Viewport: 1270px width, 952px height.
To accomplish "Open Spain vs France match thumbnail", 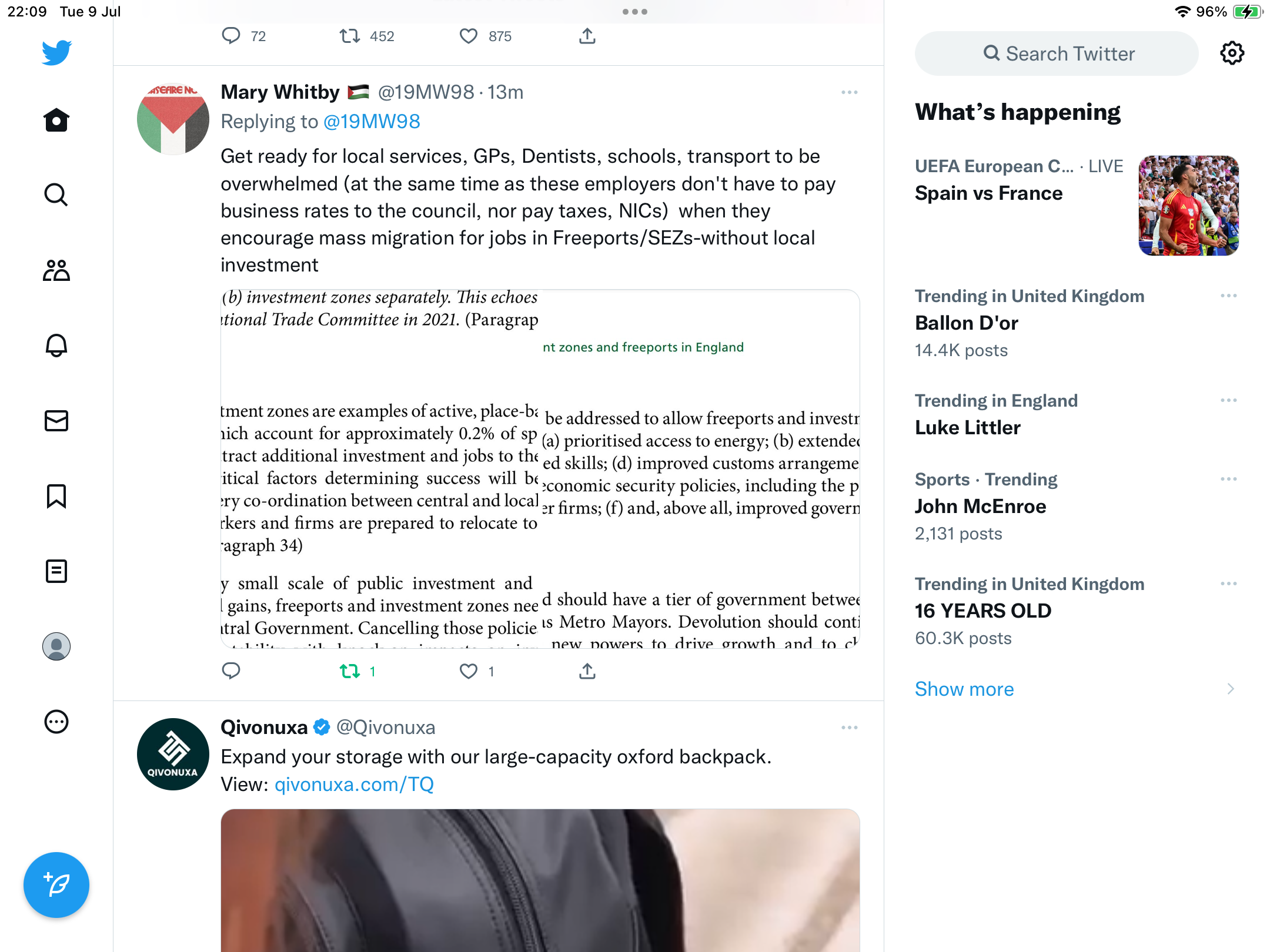I will 1188,206.
